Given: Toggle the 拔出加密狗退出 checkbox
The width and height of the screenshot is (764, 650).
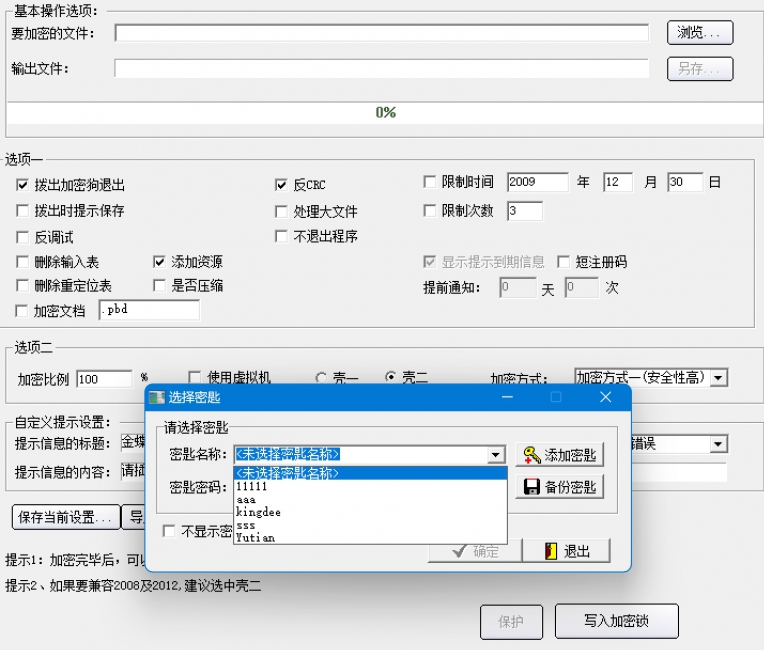Looking at the screenshot, I should [x=23, y=185].
